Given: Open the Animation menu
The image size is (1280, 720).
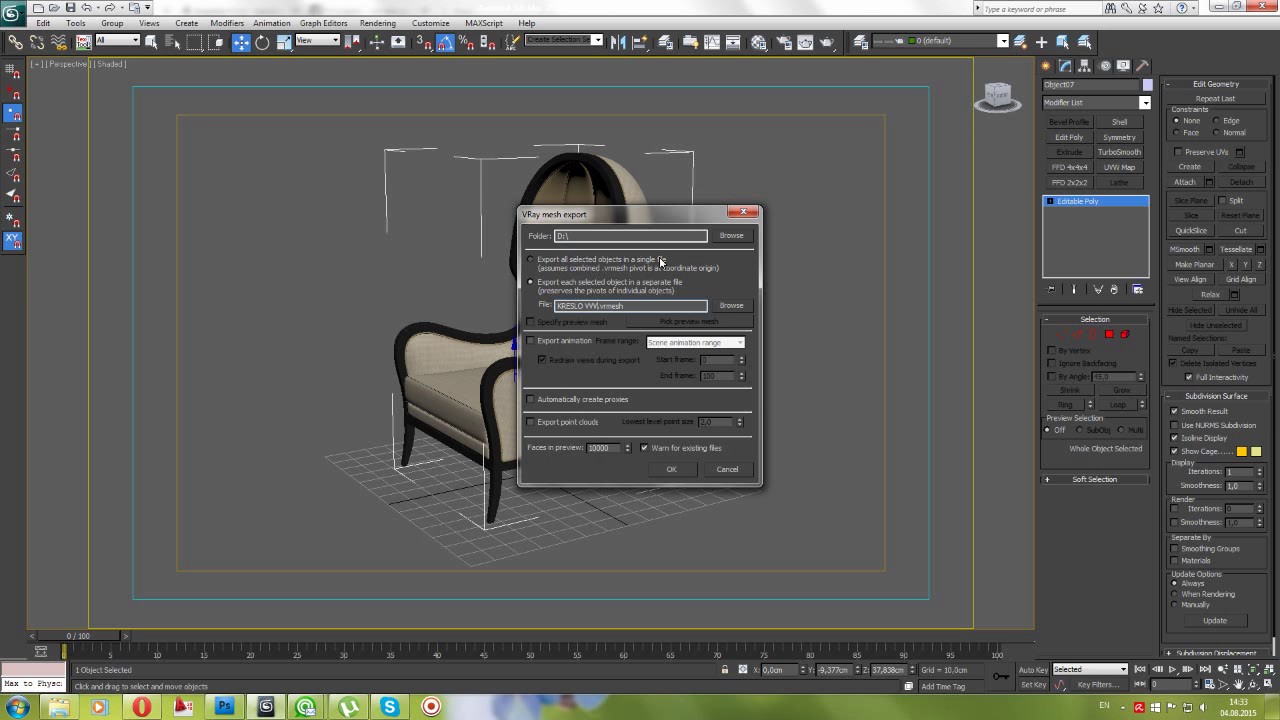Looking at the screenshot, I should coord(272,23).
